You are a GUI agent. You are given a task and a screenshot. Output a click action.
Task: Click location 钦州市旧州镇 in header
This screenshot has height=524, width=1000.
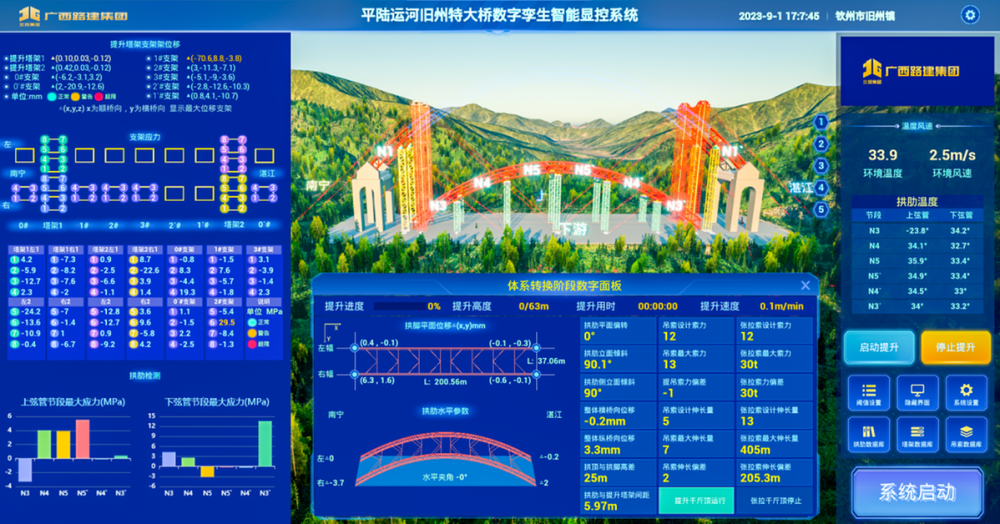865,16
